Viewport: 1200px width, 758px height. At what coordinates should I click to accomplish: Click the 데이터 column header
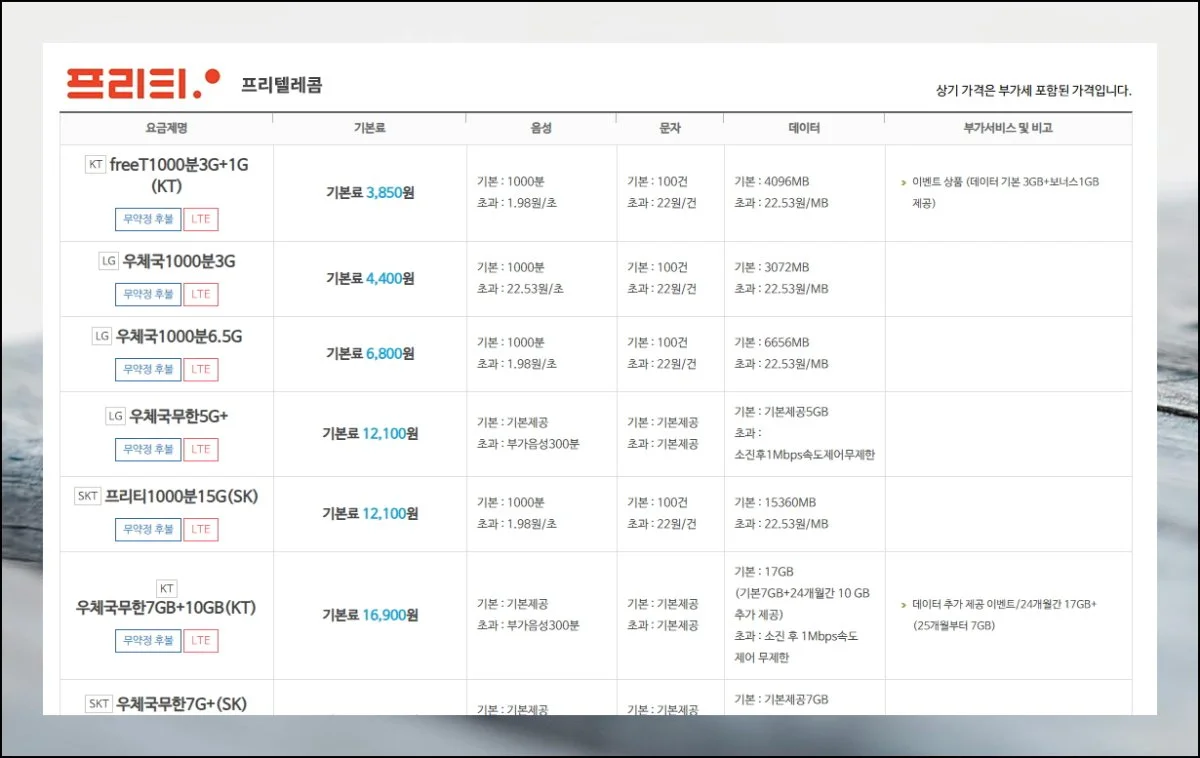tap(804, 128)
